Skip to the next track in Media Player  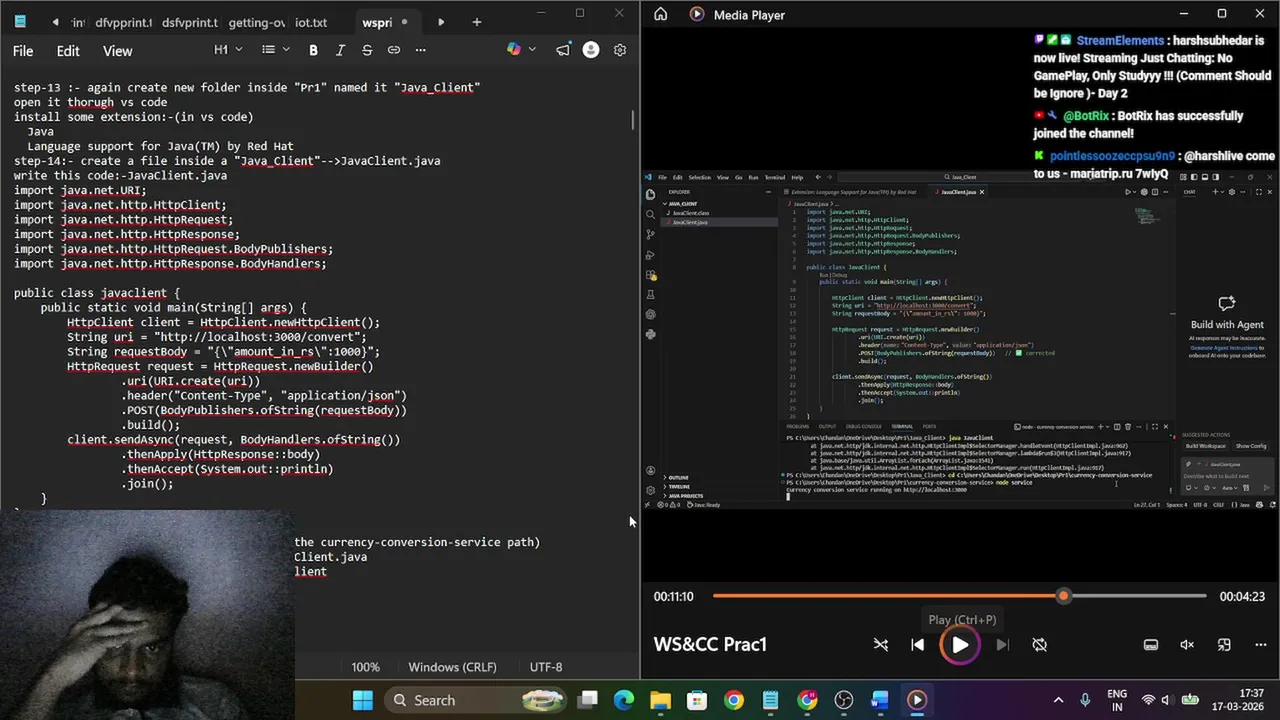(x=1002, y=645)
